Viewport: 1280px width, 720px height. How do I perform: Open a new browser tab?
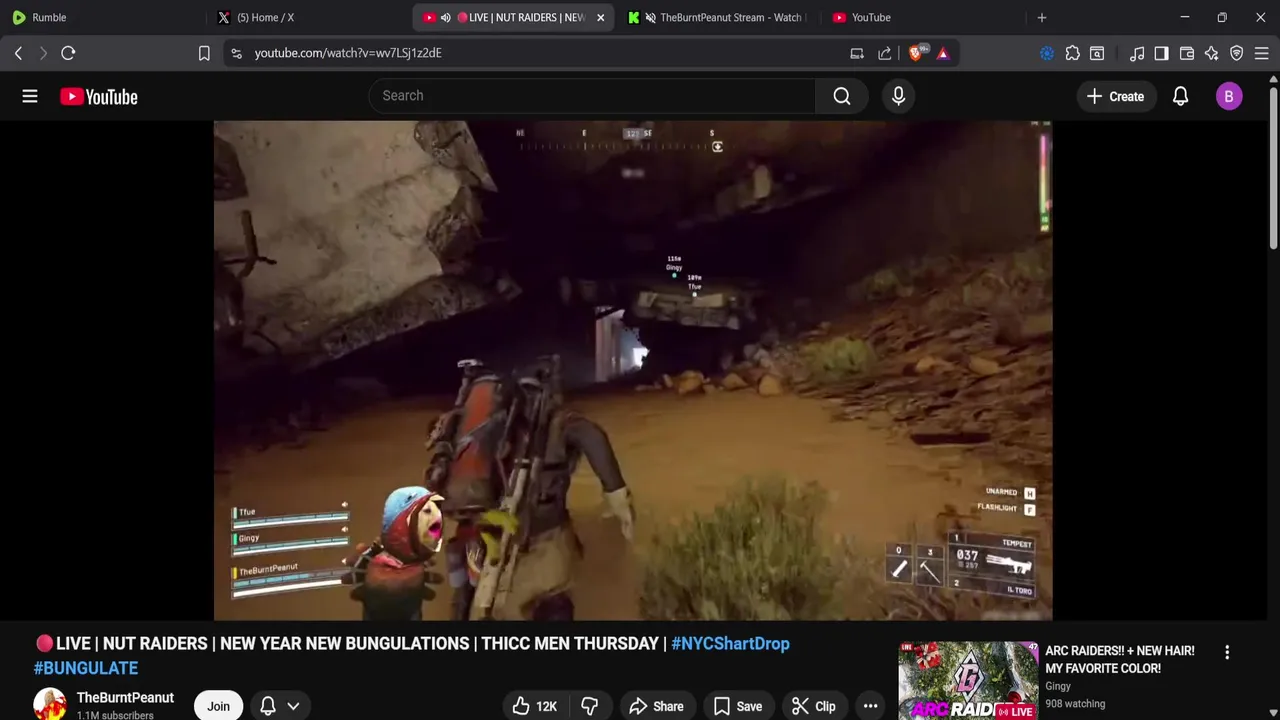click(1042, 17)
